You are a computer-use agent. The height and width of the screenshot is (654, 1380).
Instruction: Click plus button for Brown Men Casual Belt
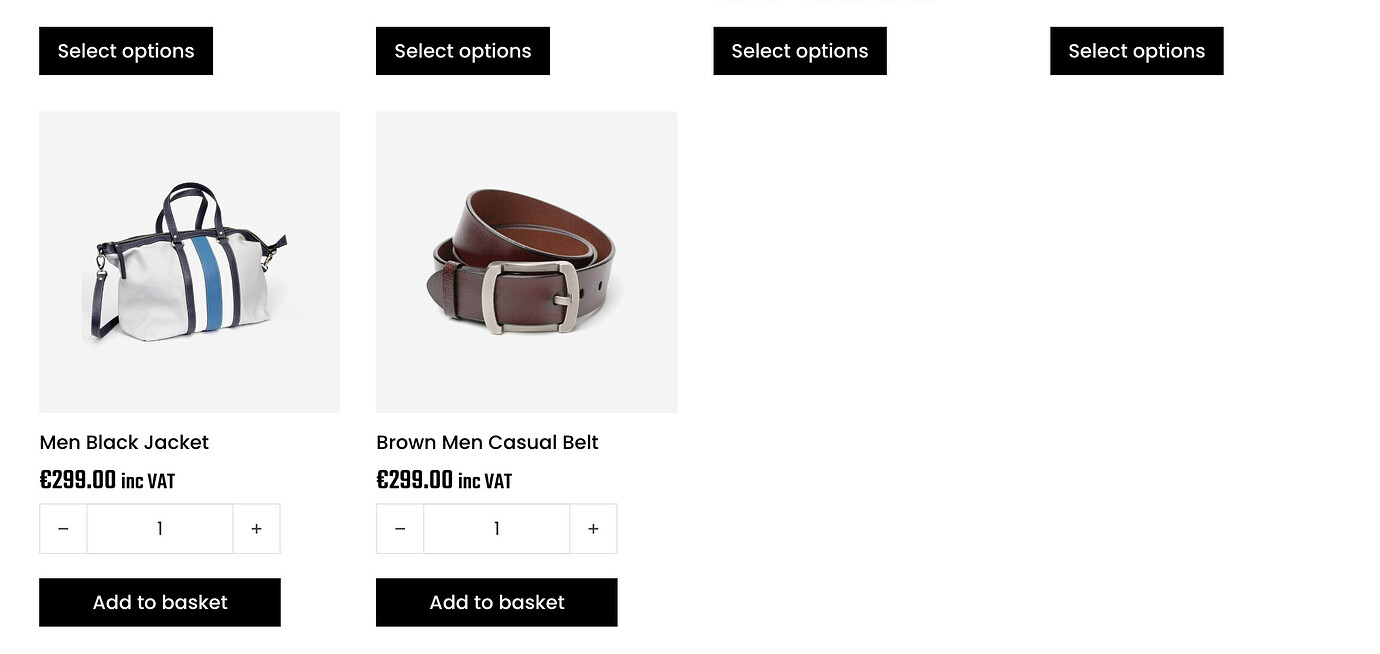[x=594, y=529]
